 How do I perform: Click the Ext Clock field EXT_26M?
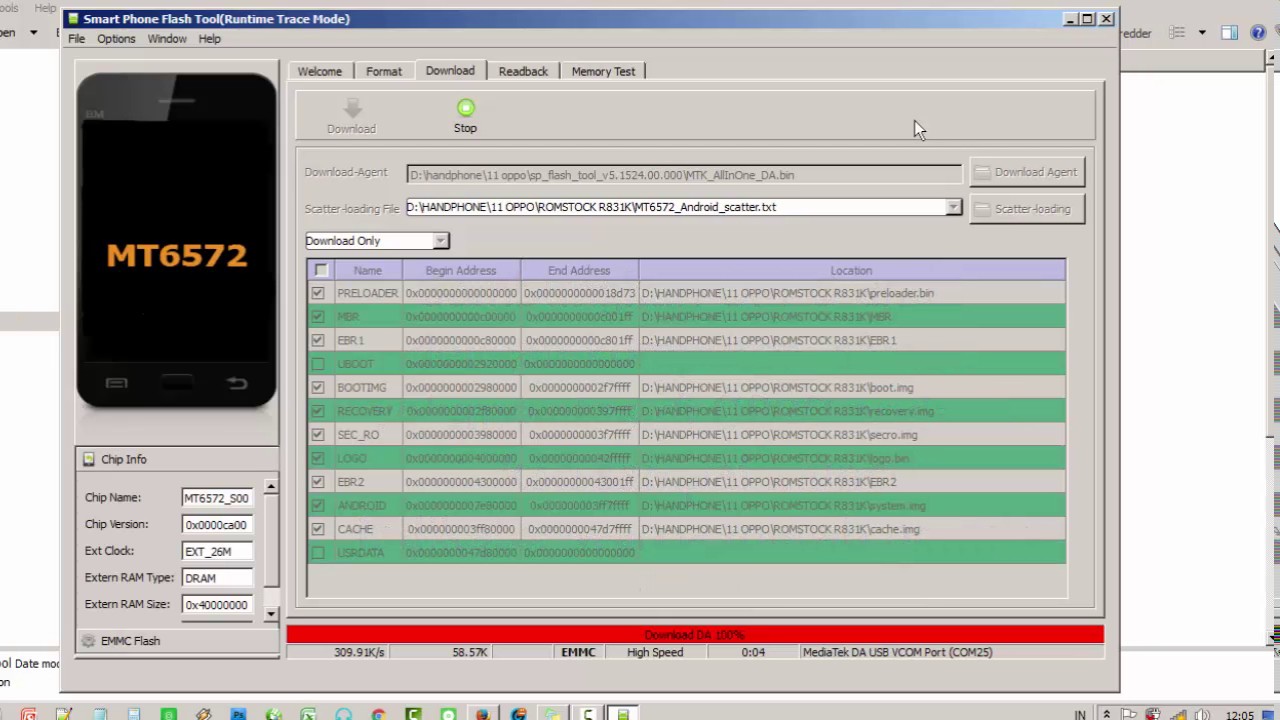click(x=216, y=551)
